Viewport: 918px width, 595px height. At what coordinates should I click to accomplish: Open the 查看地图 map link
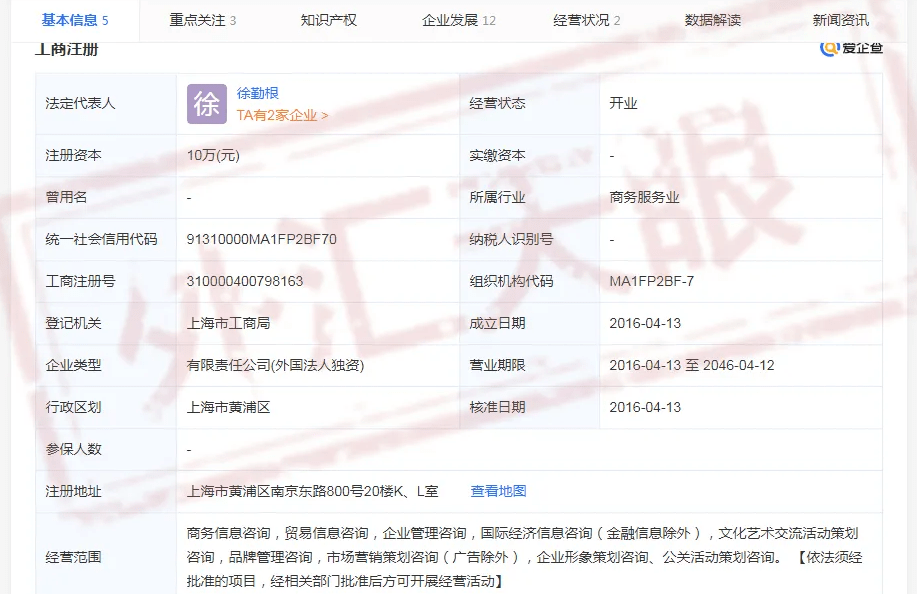[498, 491]
